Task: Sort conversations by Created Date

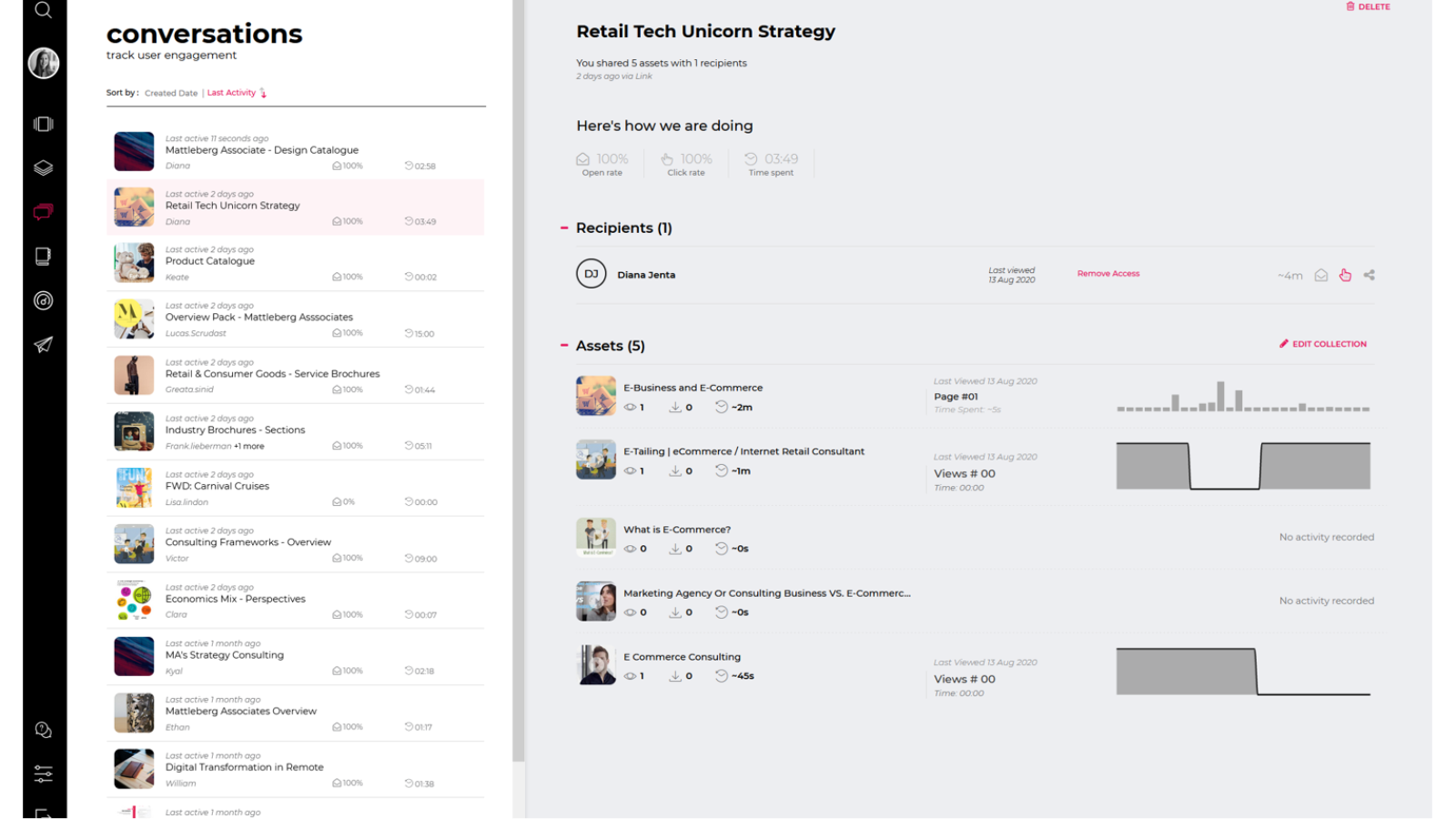Action: click(171, 93)
